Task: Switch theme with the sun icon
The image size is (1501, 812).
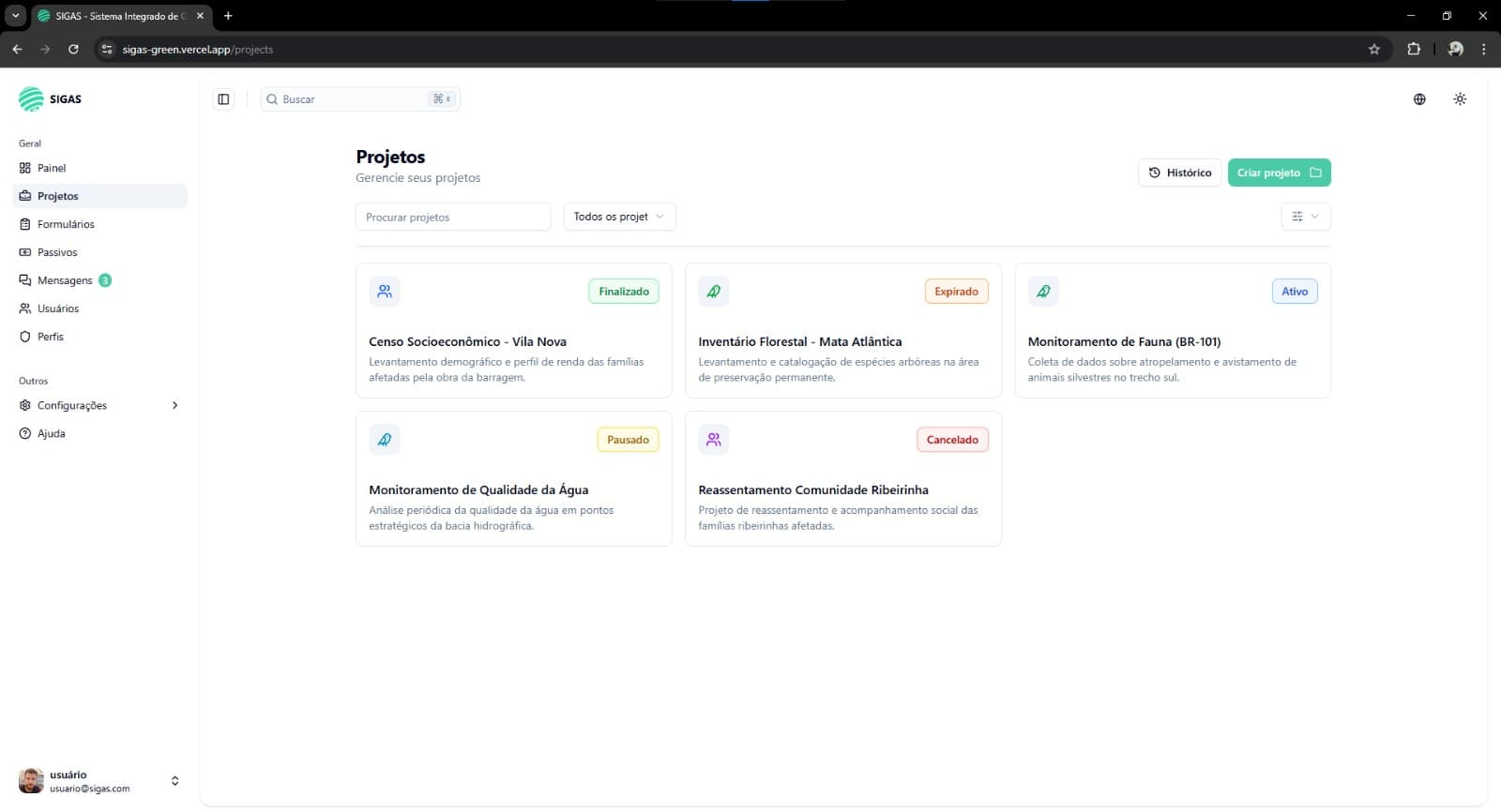Action: click(1460, 99)
